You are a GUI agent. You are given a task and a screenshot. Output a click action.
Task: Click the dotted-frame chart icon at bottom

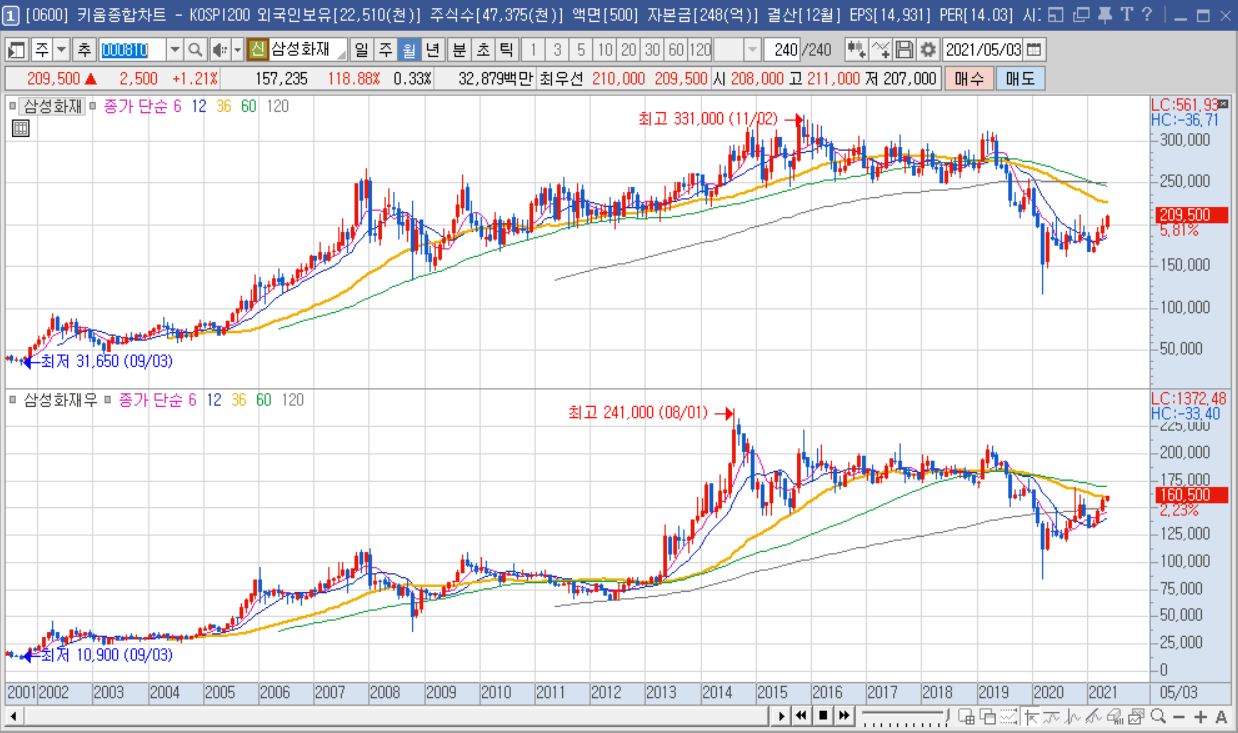coord(1008,716)
